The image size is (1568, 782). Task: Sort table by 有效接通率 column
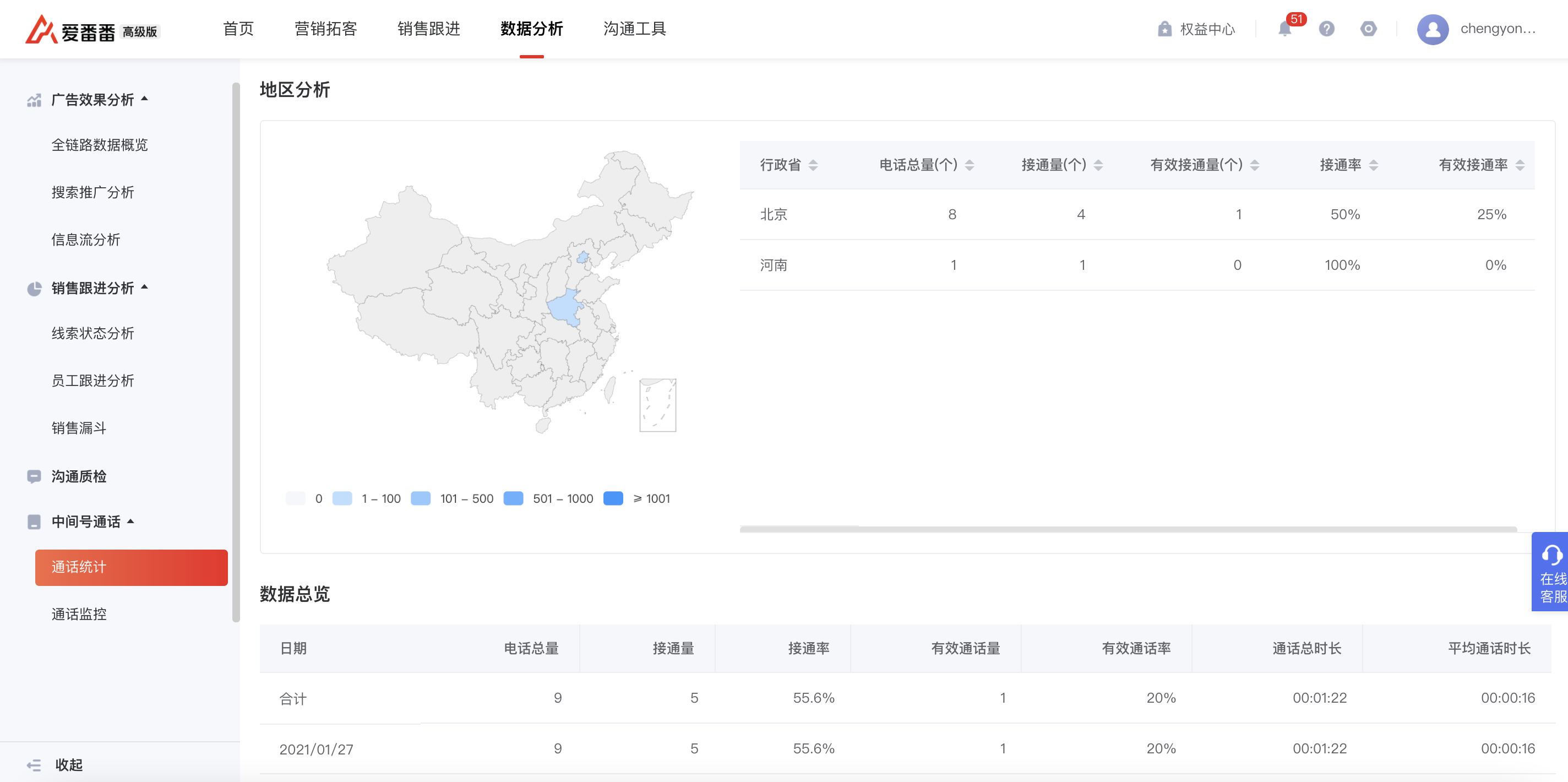pyautogui.click(x=1520, y=165)
